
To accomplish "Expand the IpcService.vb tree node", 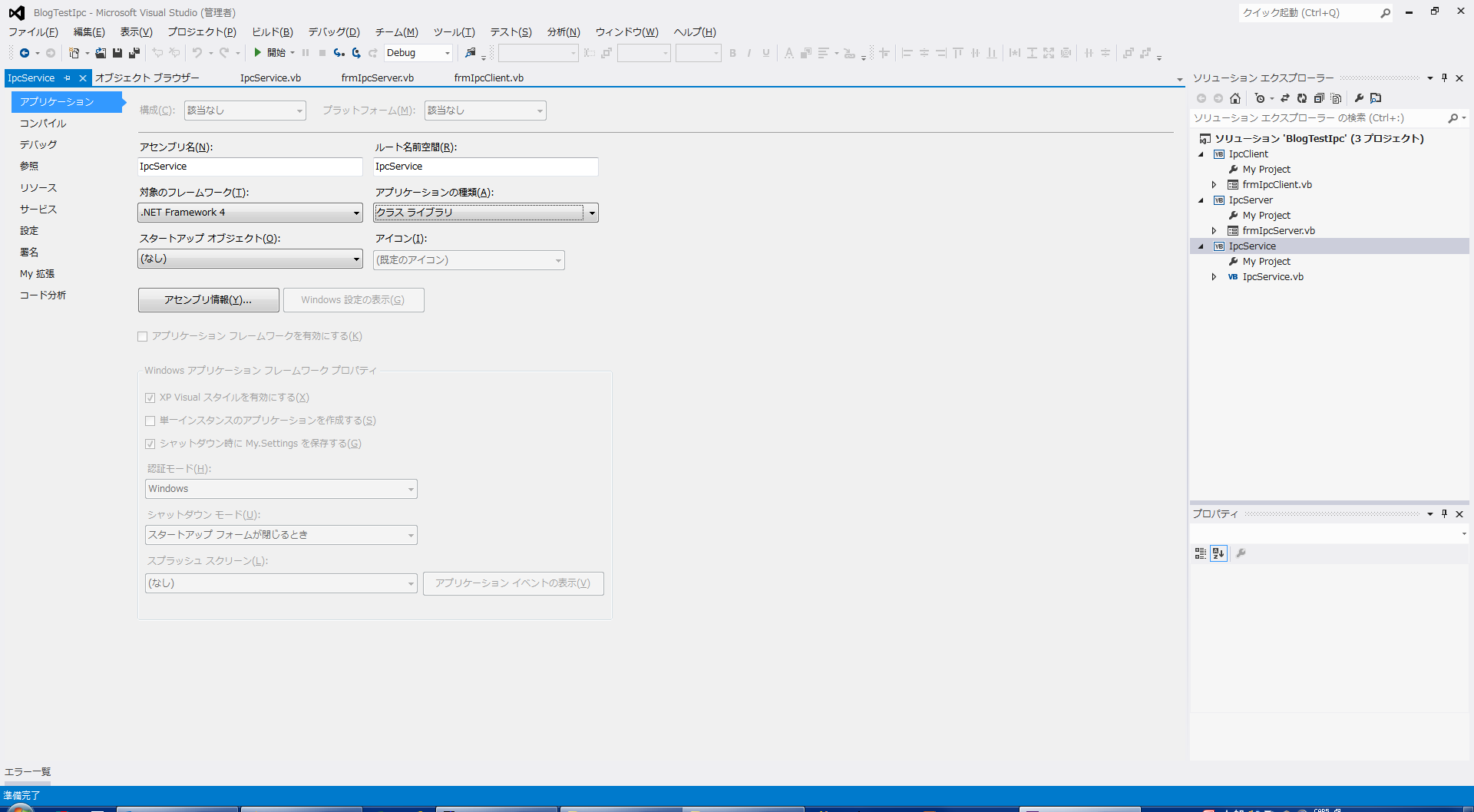I will click(x=1214, y=277).
